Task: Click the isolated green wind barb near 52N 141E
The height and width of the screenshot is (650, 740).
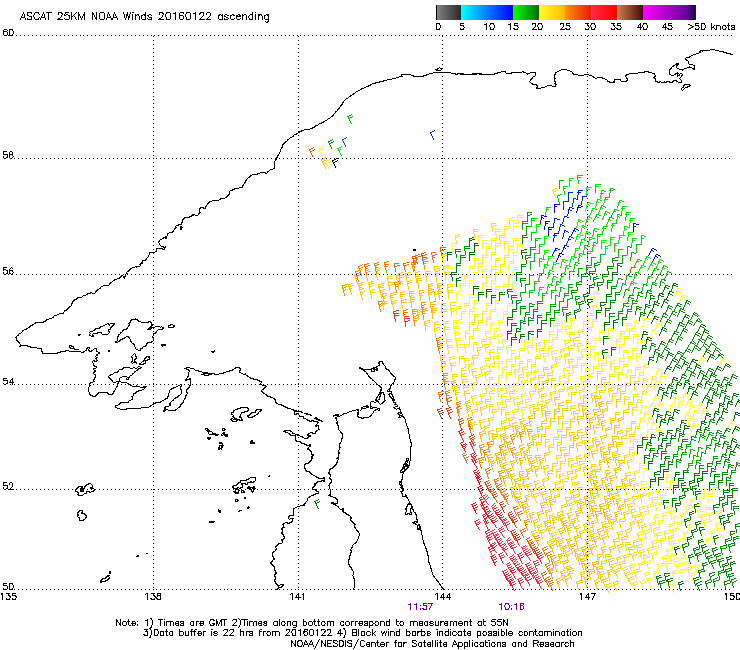Action: [x=317, y=504]
